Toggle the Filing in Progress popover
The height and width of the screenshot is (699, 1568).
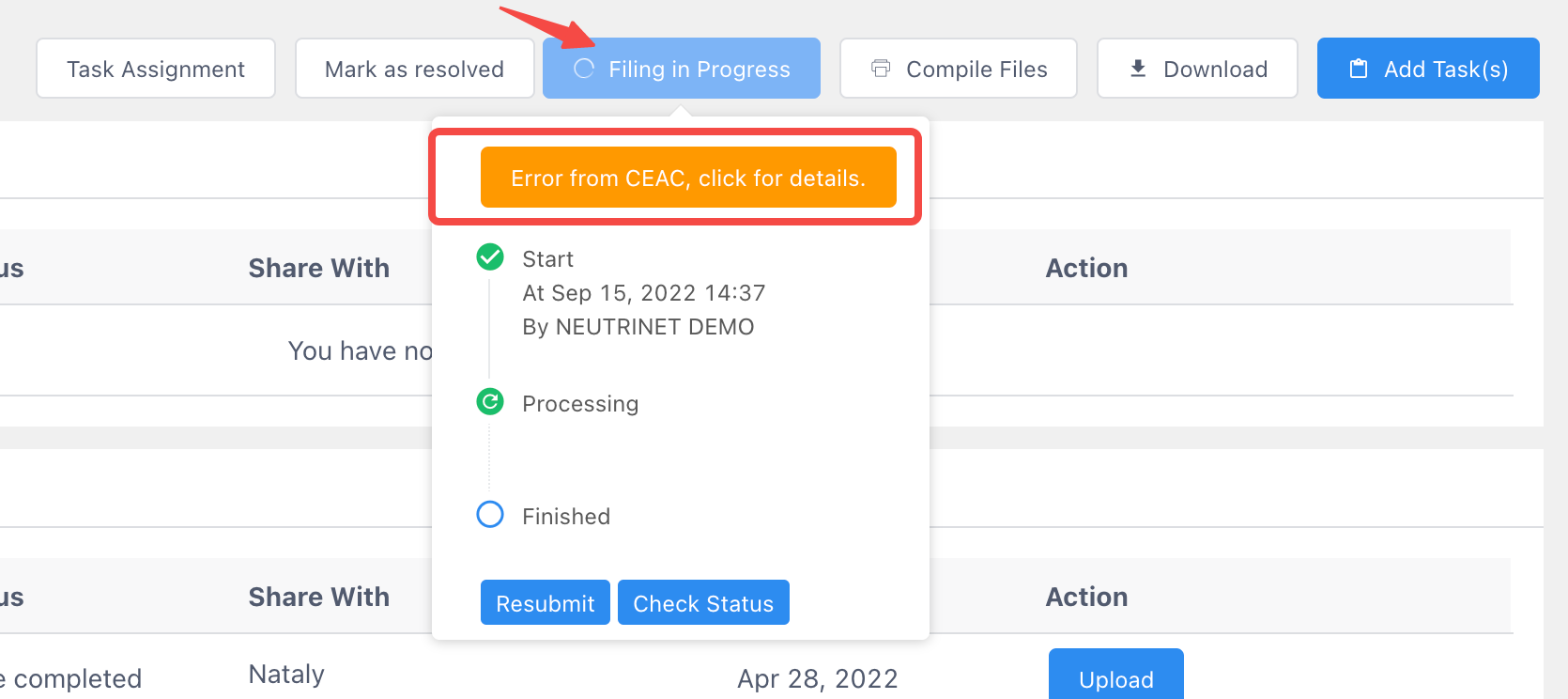(x=682, y=69)
